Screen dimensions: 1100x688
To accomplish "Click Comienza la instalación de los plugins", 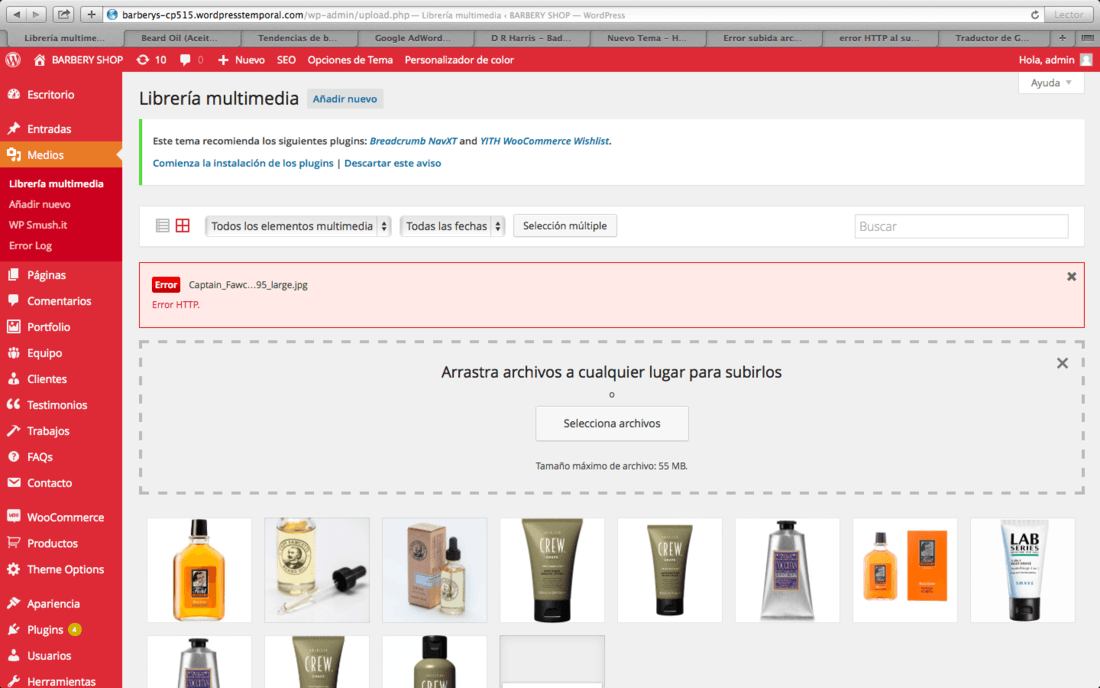I will coord(243,163).
